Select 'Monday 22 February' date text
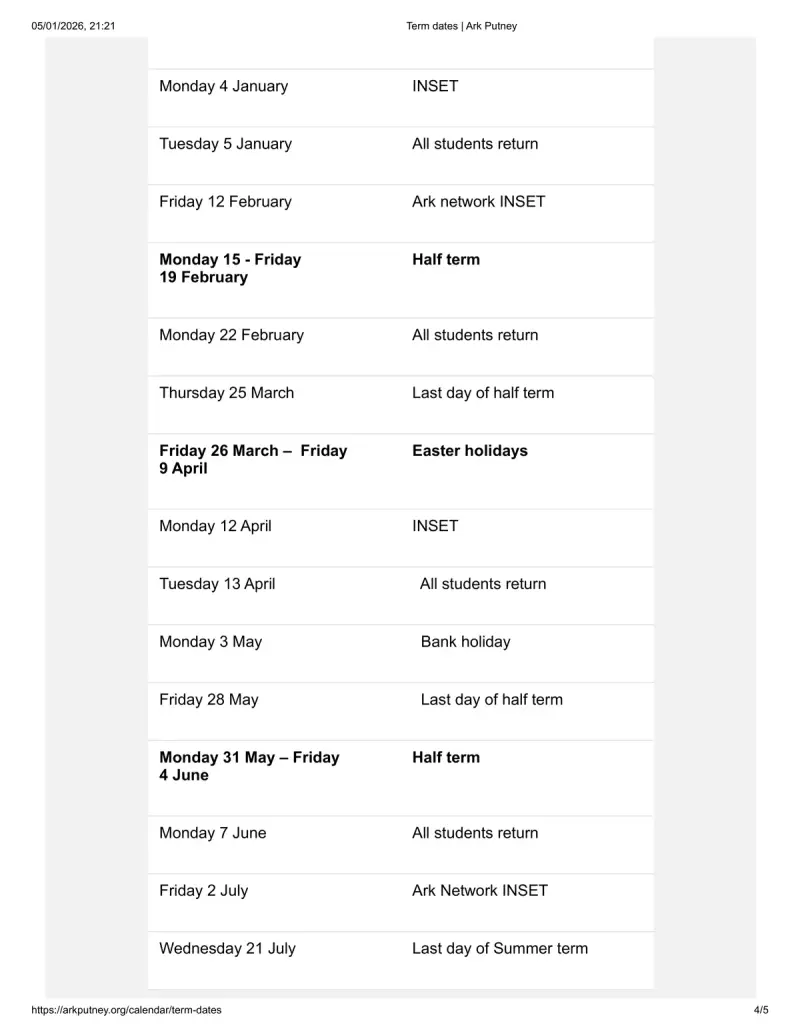 [x=232, y=335]
